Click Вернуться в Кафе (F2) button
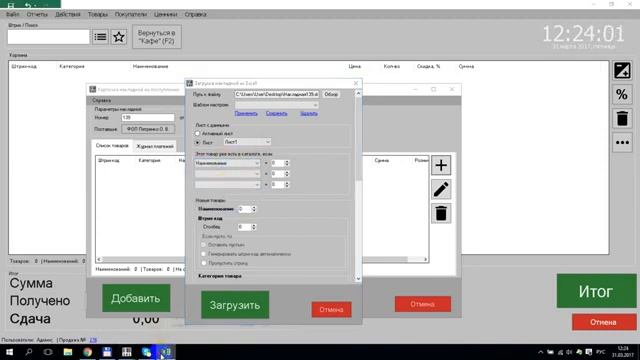Screen dimensions: 640x360 pos(157,37)
